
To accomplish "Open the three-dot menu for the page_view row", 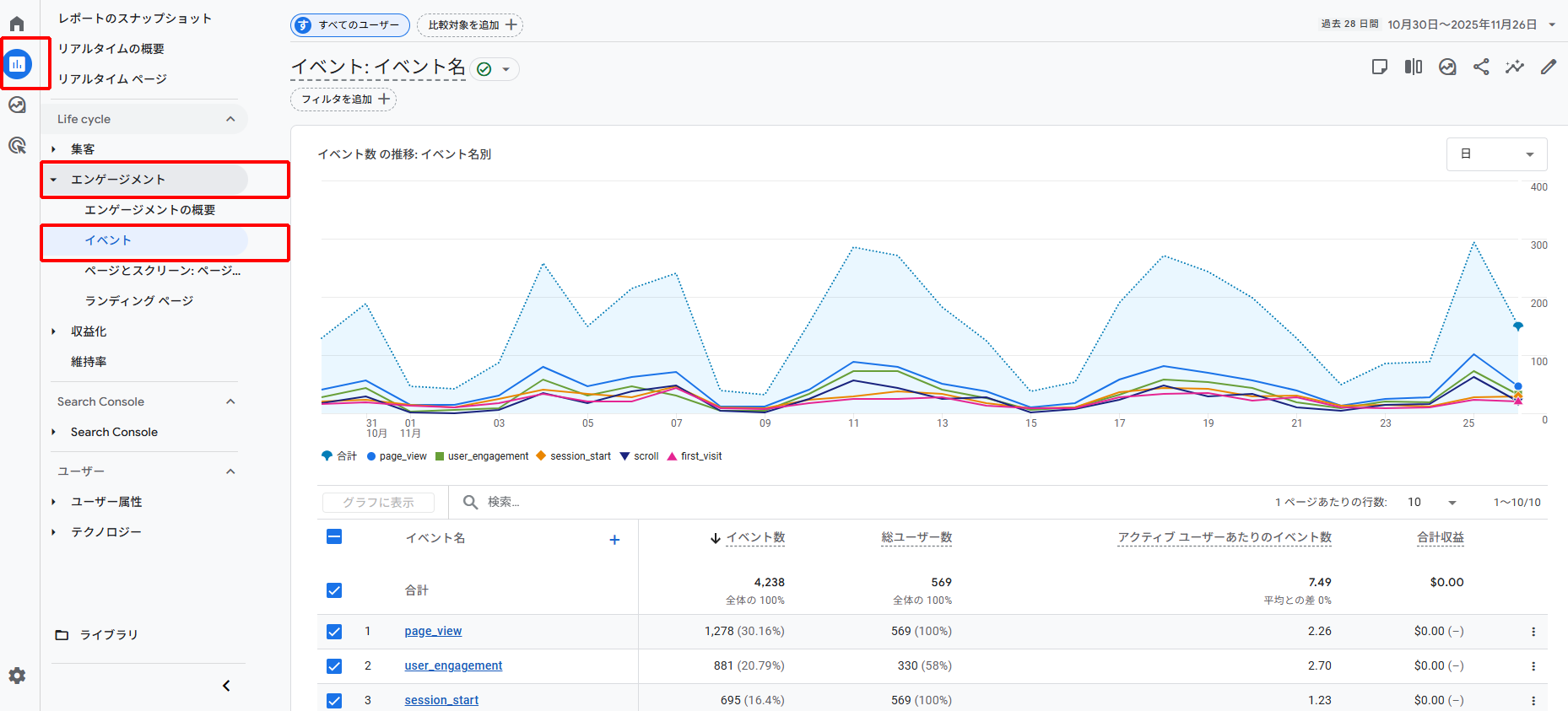I will [x=1533, y=632].
